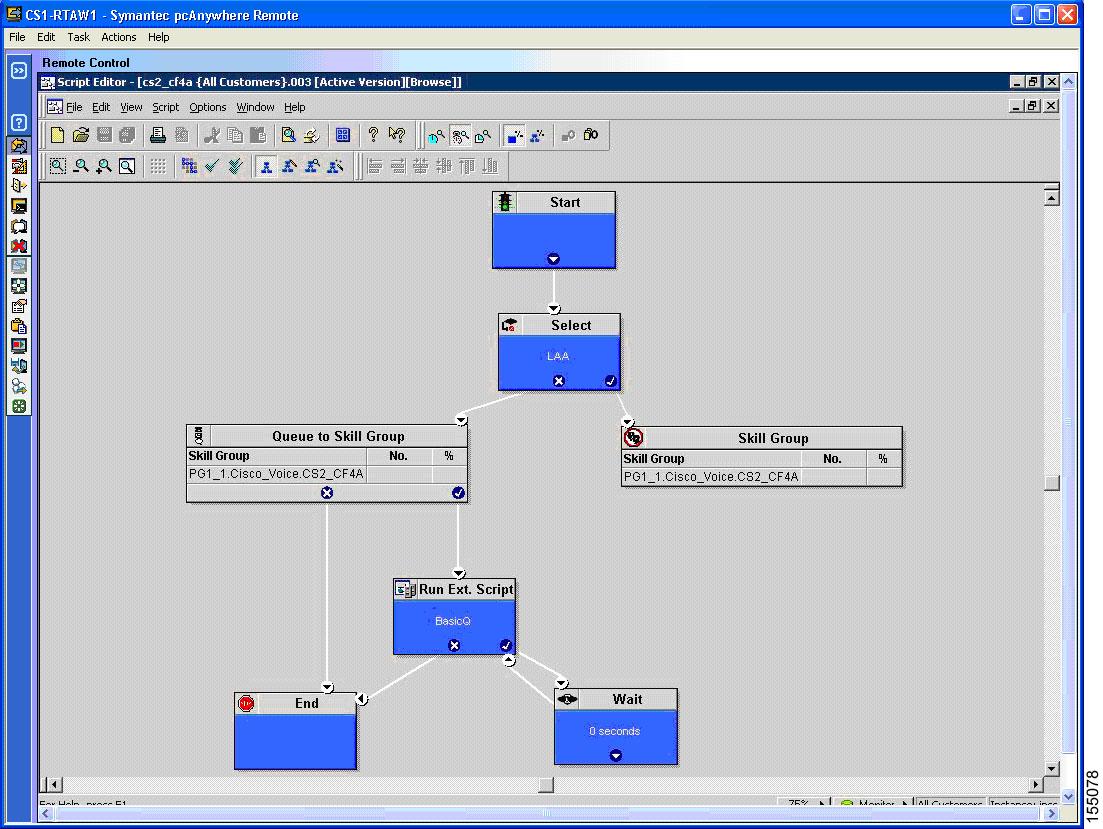The image size is (1103, 829).
Task: Click the Paste clipboard icon
Action: coord(258,135)
